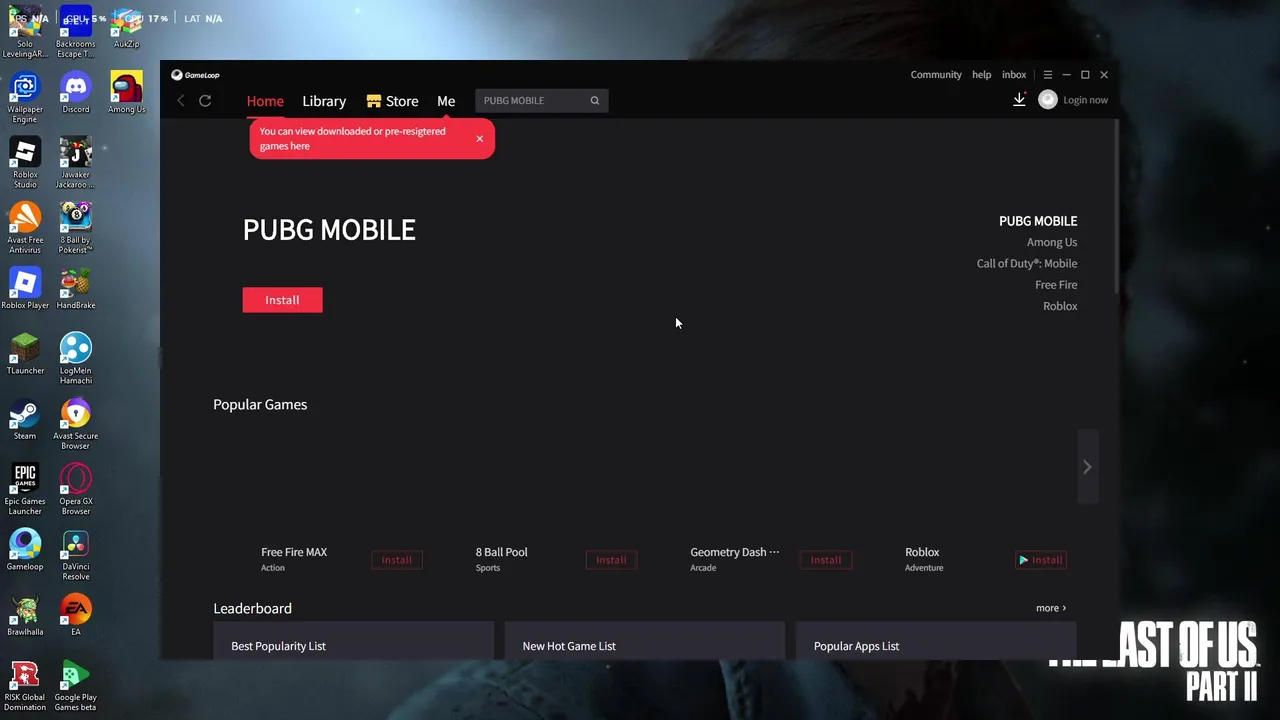
Task: Click Login now
Action: point(1085,100)
